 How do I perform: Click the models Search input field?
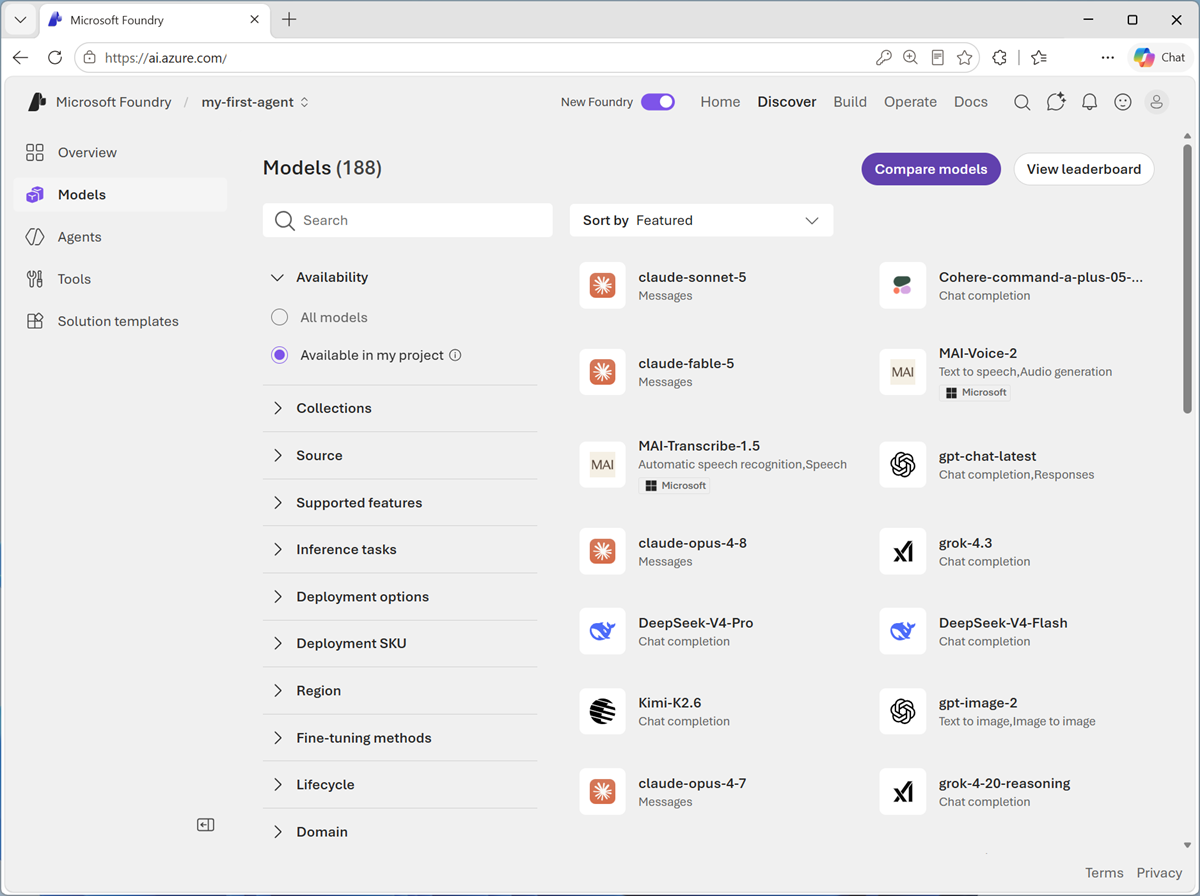click(x=408, y=220)
